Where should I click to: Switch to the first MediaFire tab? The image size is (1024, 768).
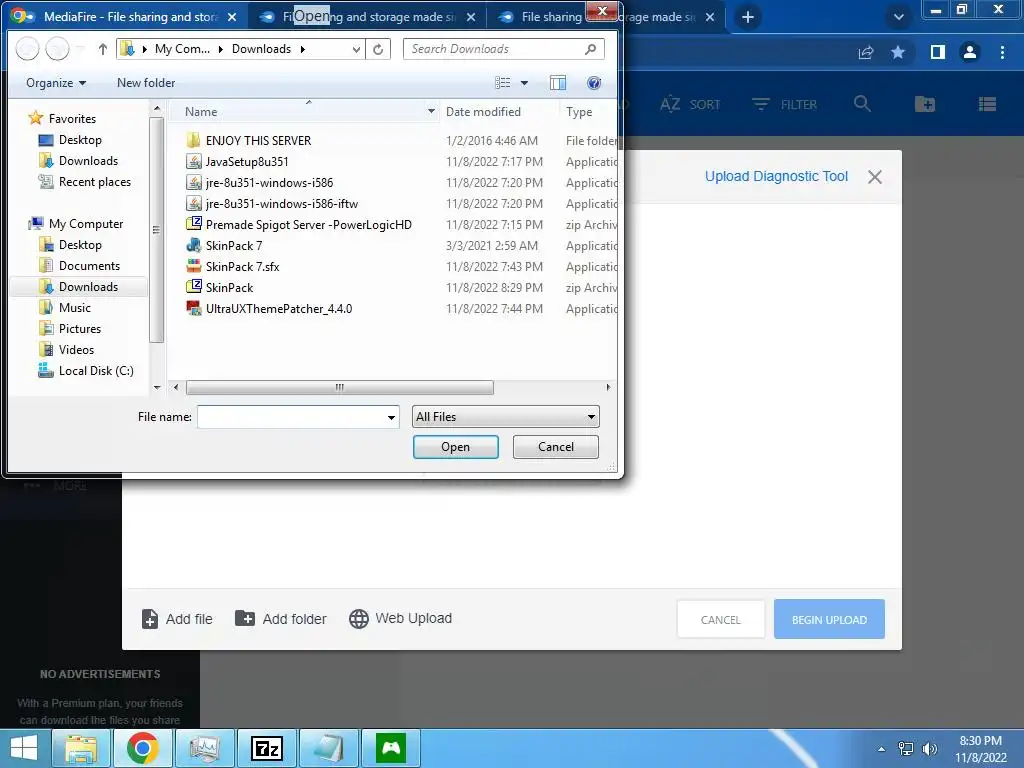(x=124, y=17)
